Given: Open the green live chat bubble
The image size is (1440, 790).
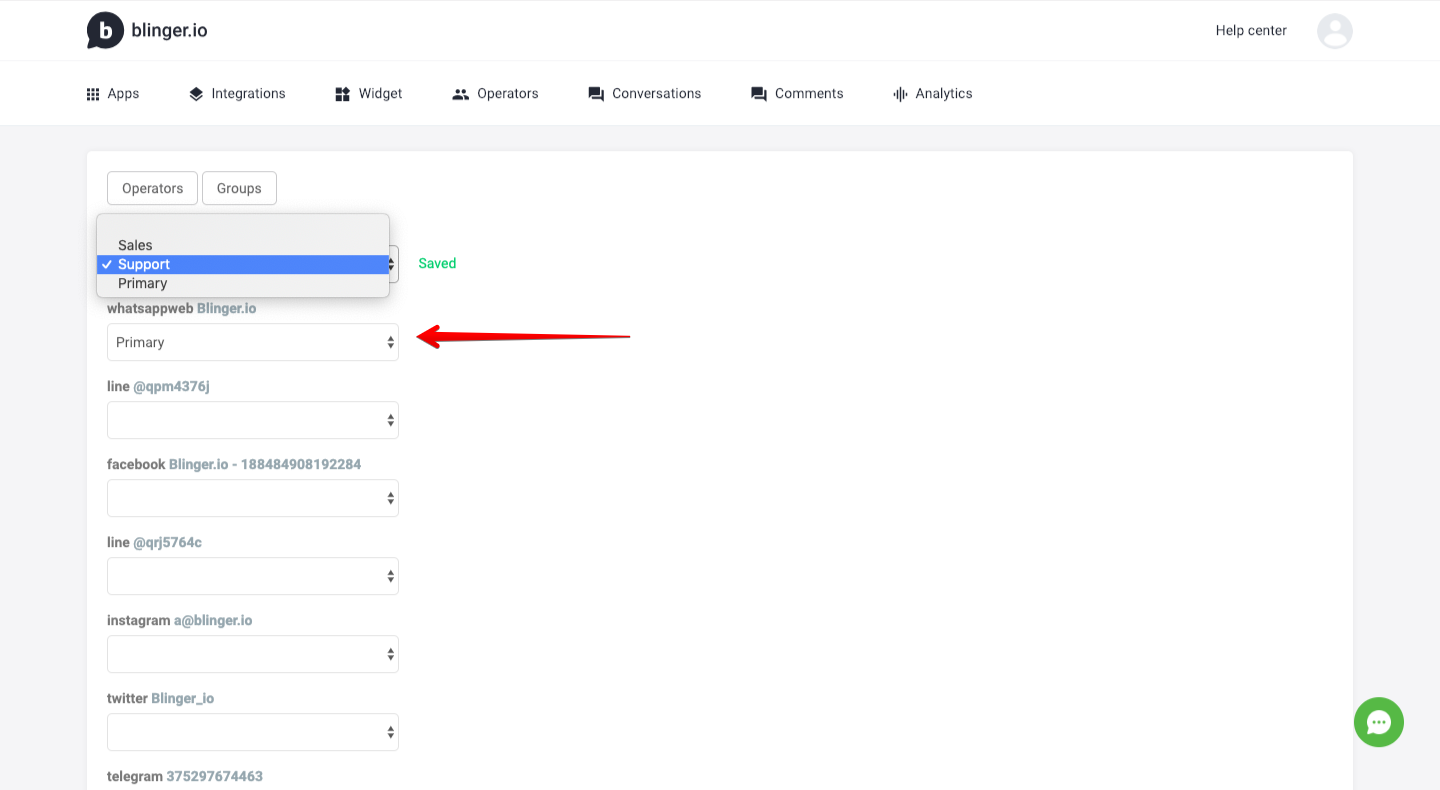Looking at the screenshot, I should point(1379,722).
